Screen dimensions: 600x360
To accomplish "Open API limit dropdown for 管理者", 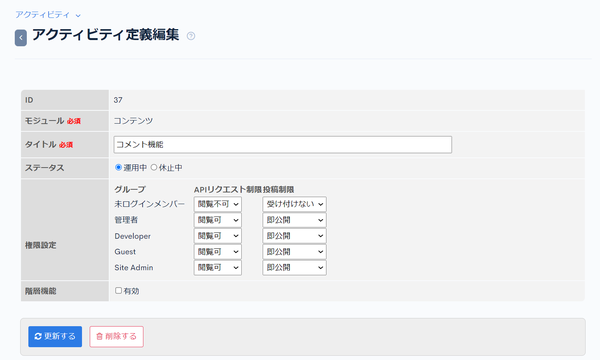I will [218, 220].
